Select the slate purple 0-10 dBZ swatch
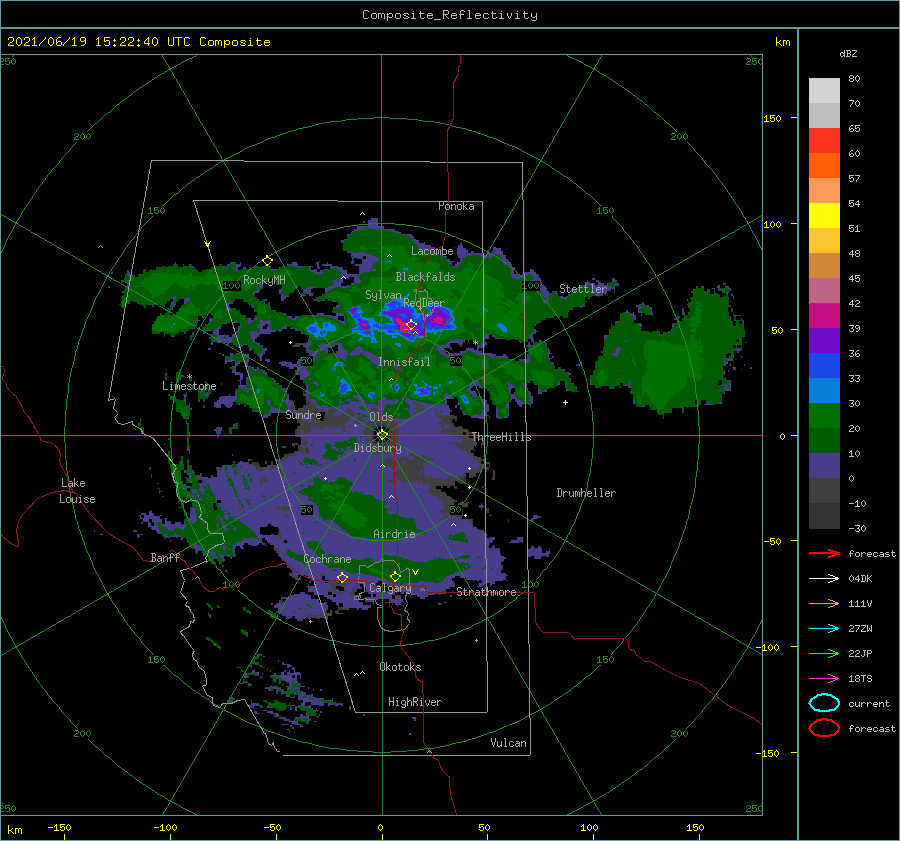900x841 pixels. point(824,465)
